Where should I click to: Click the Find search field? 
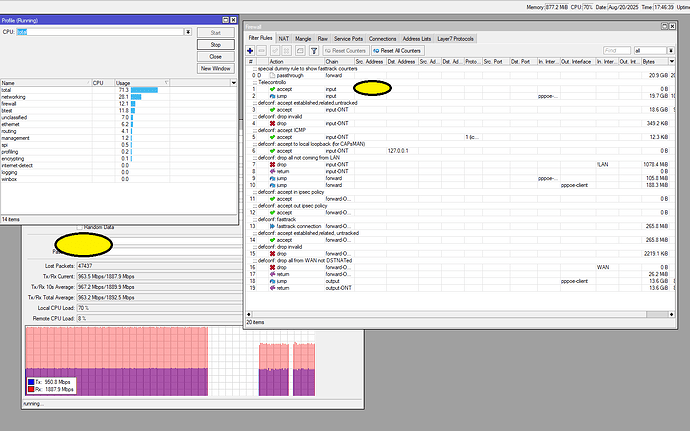tap(616, 49)
